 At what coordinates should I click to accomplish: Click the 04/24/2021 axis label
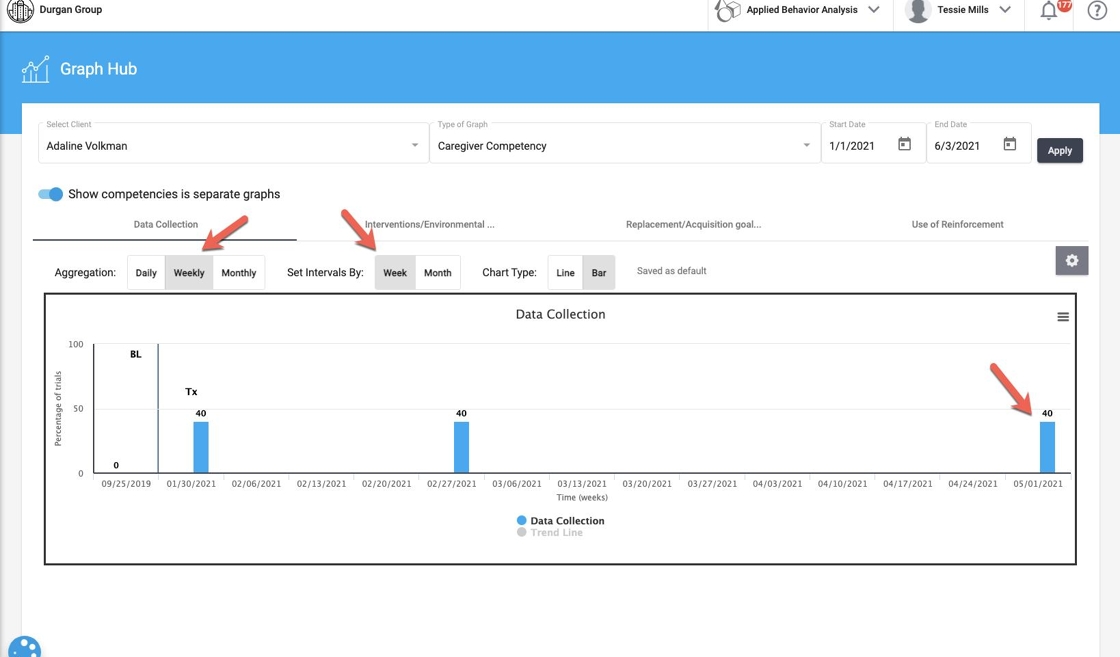[x=973, y=483]
